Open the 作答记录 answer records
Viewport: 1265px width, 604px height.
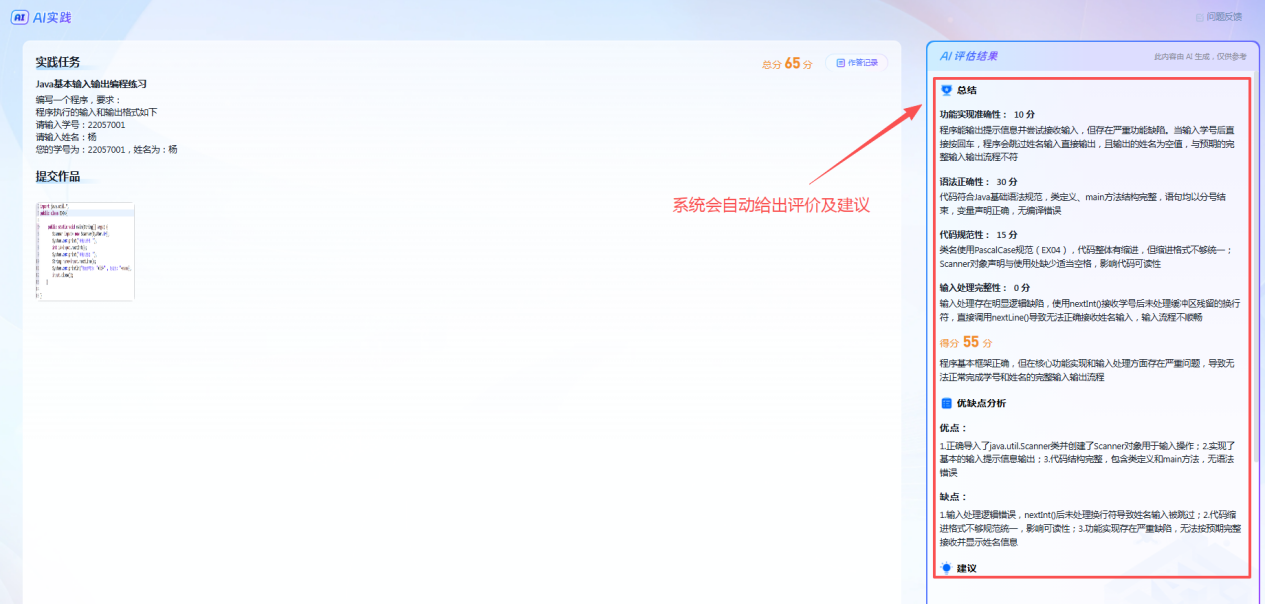(x=857, y=63)
